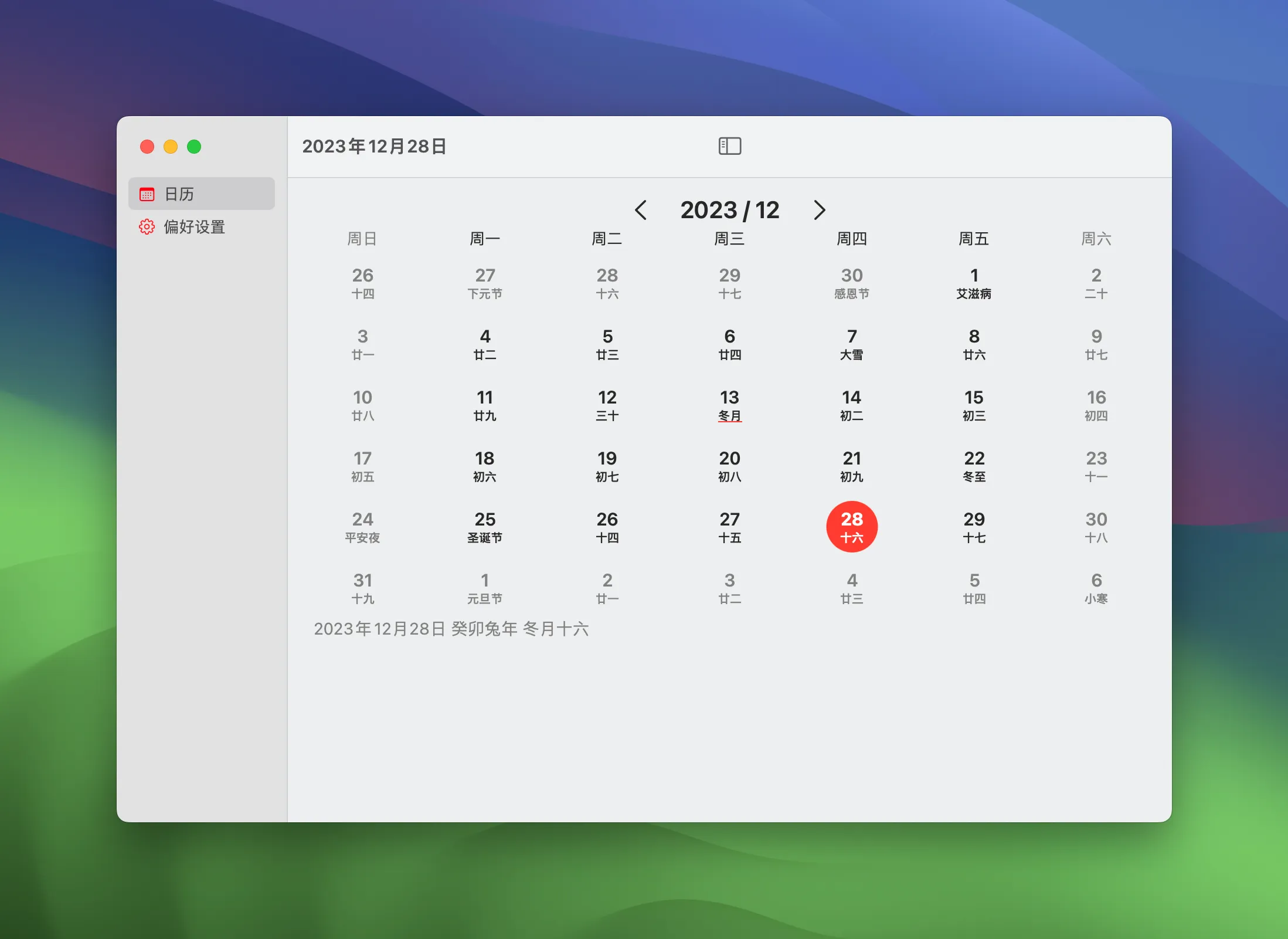Select December 1 艾滋病 day

click(x=974, y=283)
